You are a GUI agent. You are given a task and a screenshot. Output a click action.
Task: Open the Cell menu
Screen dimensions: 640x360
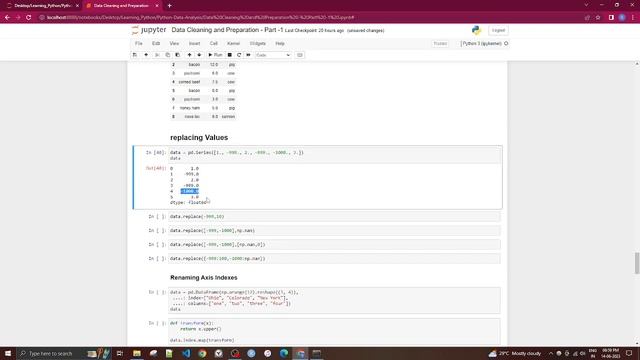point(213,43)
